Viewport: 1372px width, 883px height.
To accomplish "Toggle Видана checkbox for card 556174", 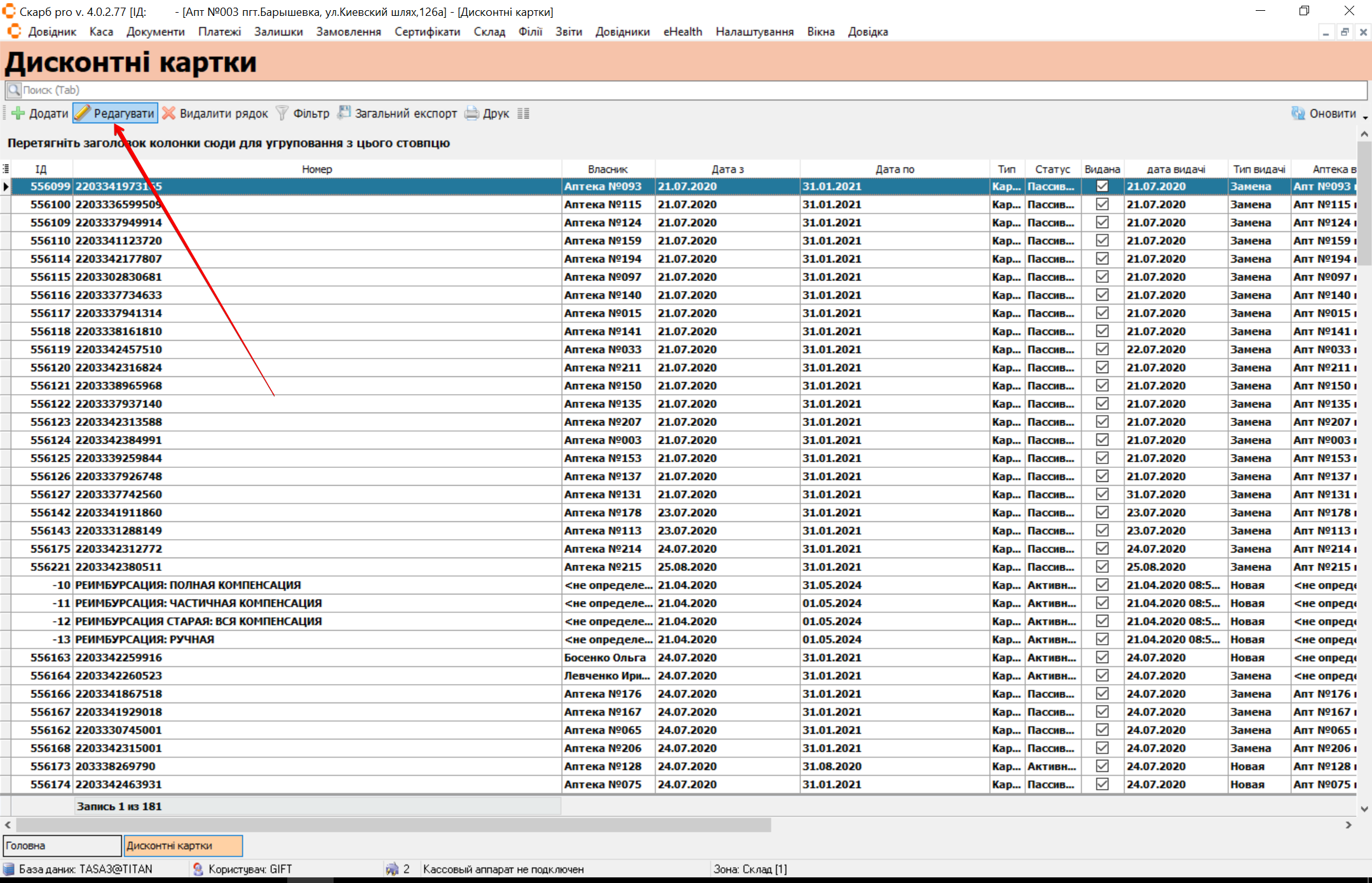I will pyautogui.click(x=1102, y=784).
